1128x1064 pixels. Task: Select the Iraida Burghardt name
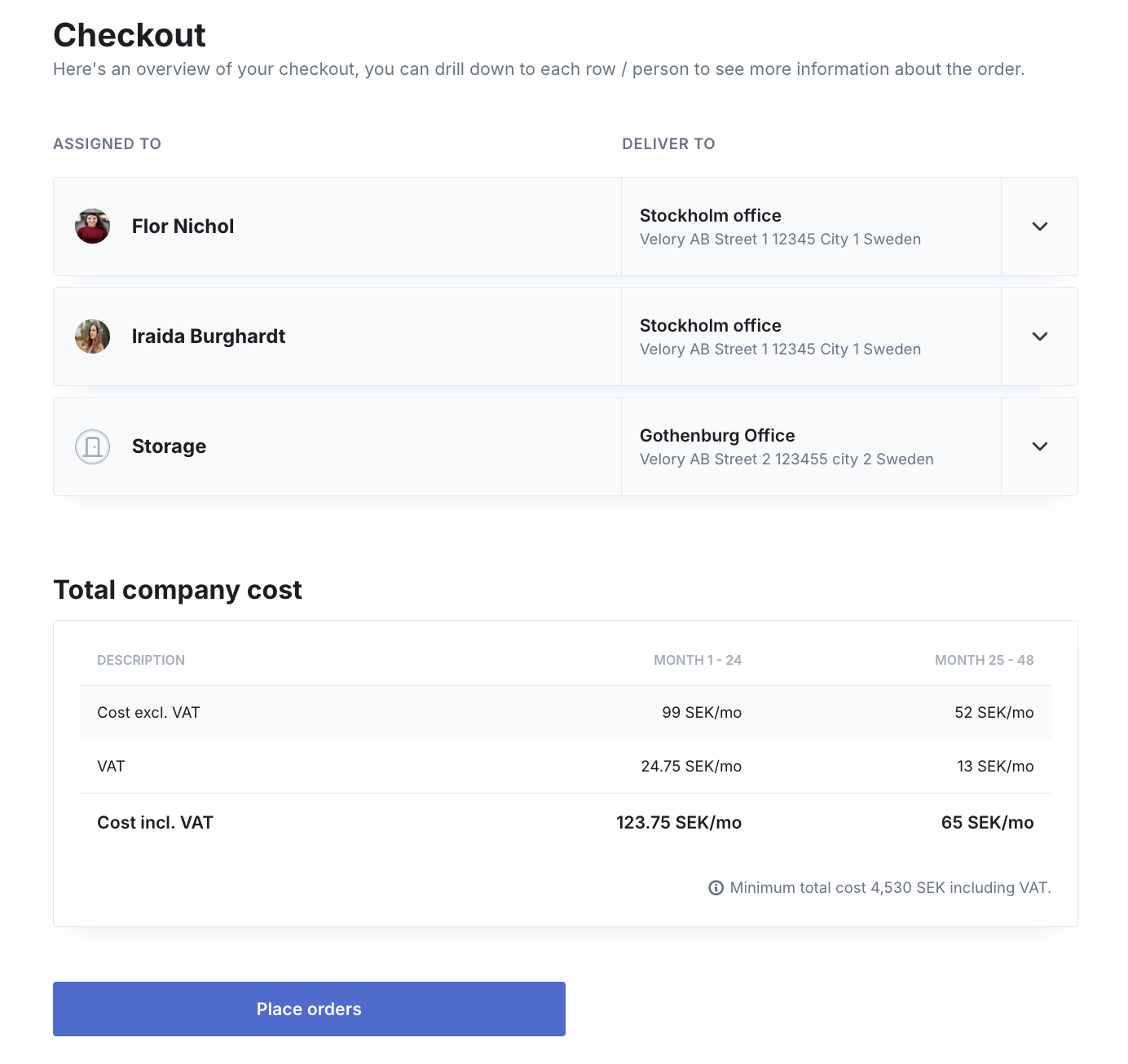click(x=209, y=336)
